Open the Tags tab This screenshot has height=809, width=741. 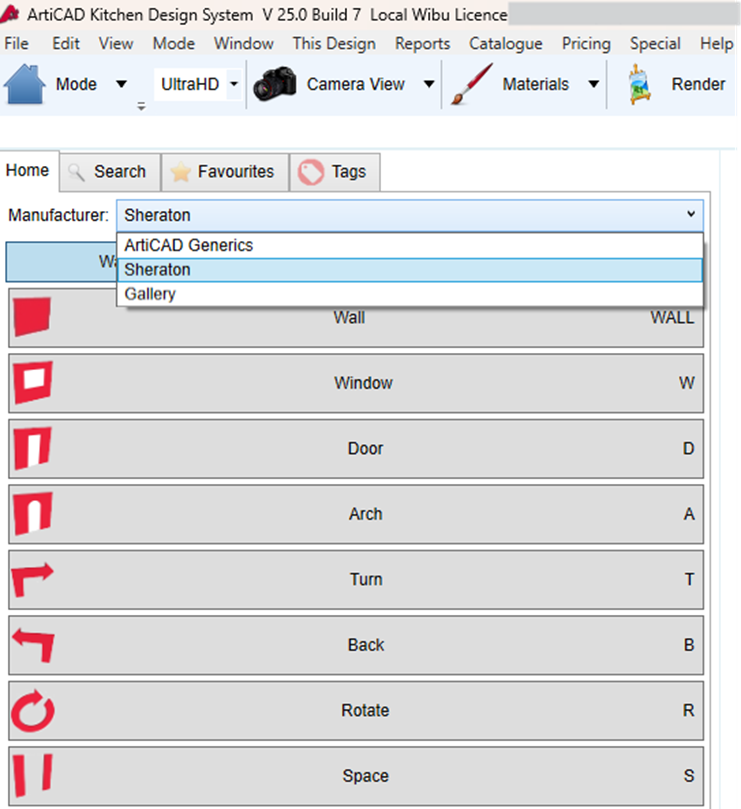pos(335,172)
